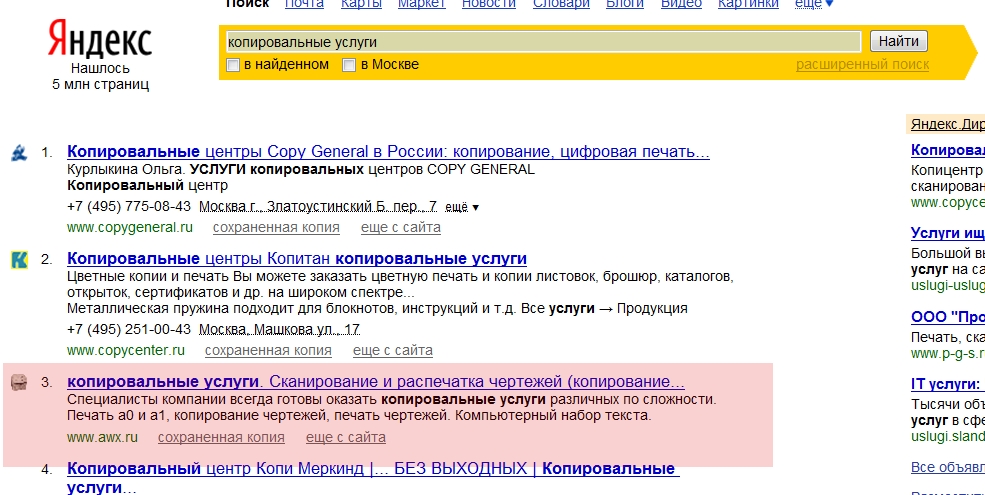Click the "5 млн страниц" result count

coord(101,84)
